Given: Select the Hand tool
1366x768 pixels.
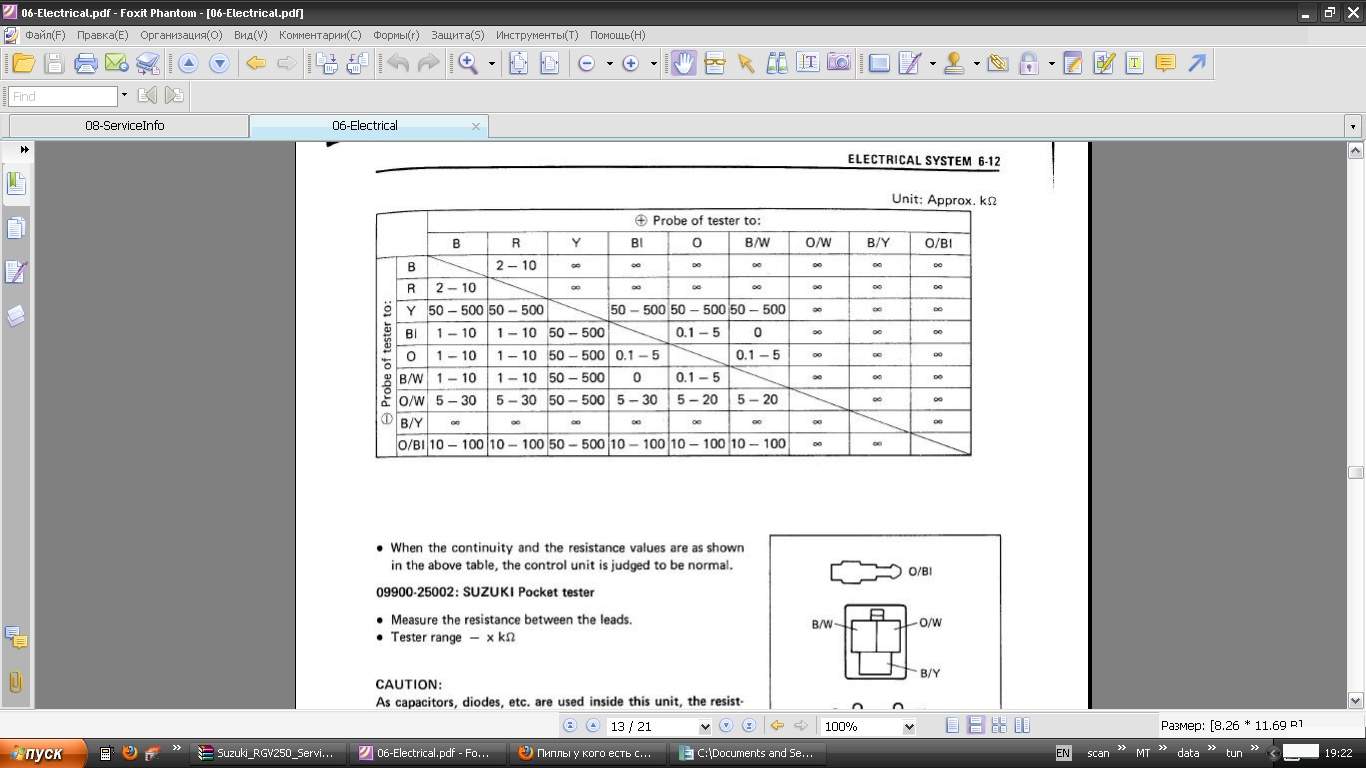Looking at the screenshot, I should (683, 64).
